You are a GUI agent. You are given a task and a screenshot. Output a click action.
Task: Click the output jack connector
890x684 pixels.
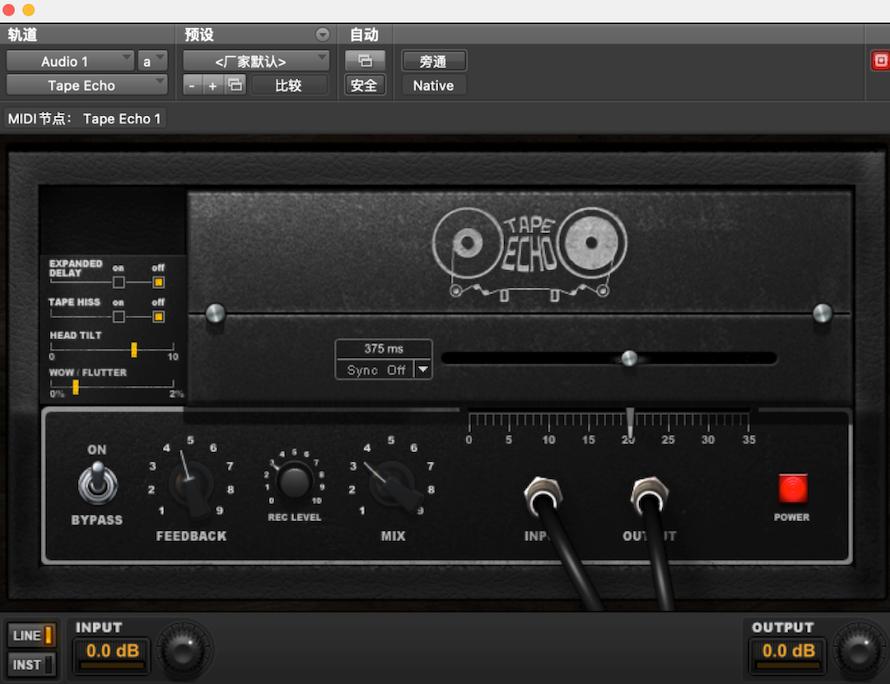pos(649,496)
